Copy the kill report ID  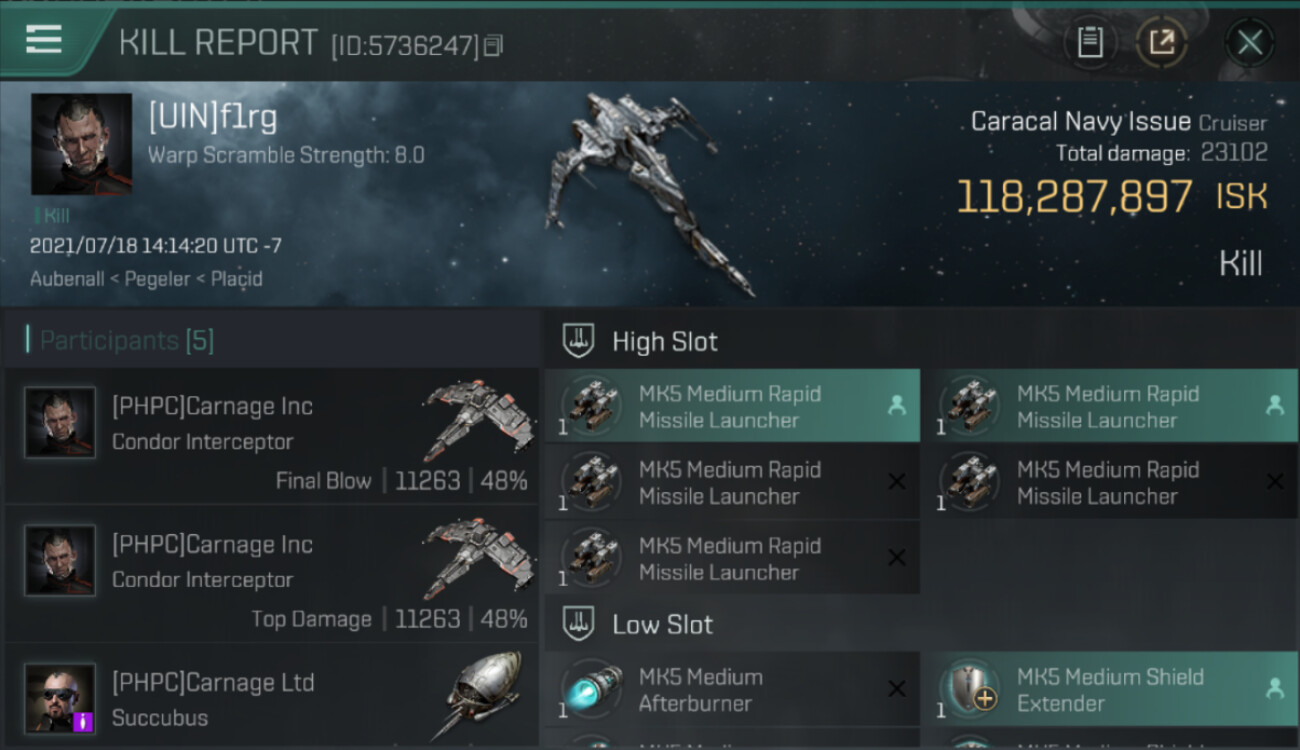click(493, 46)
